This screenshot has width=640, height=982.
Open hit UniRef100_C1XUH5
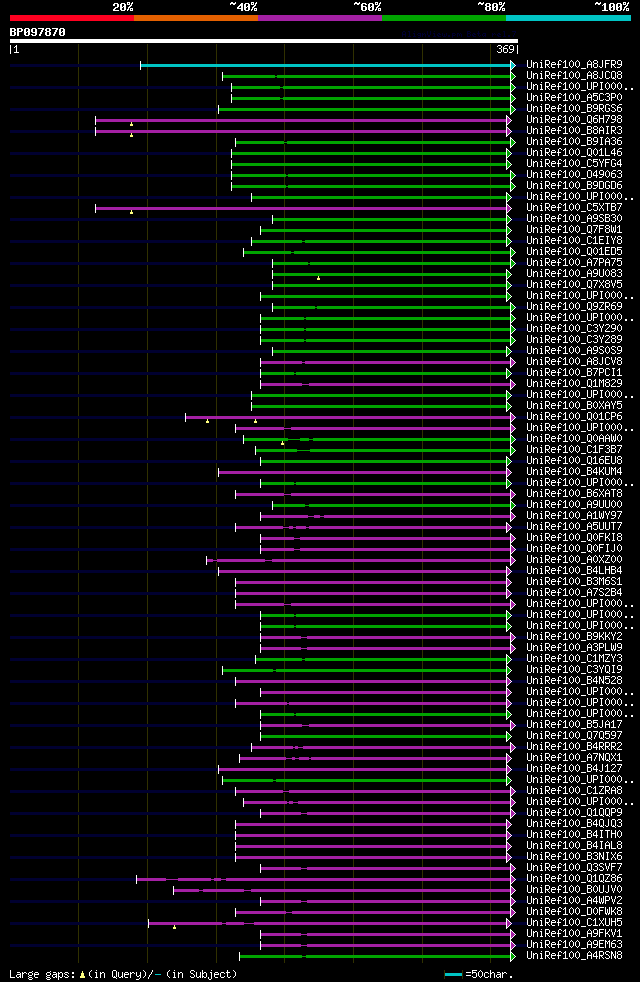point(574,924)
